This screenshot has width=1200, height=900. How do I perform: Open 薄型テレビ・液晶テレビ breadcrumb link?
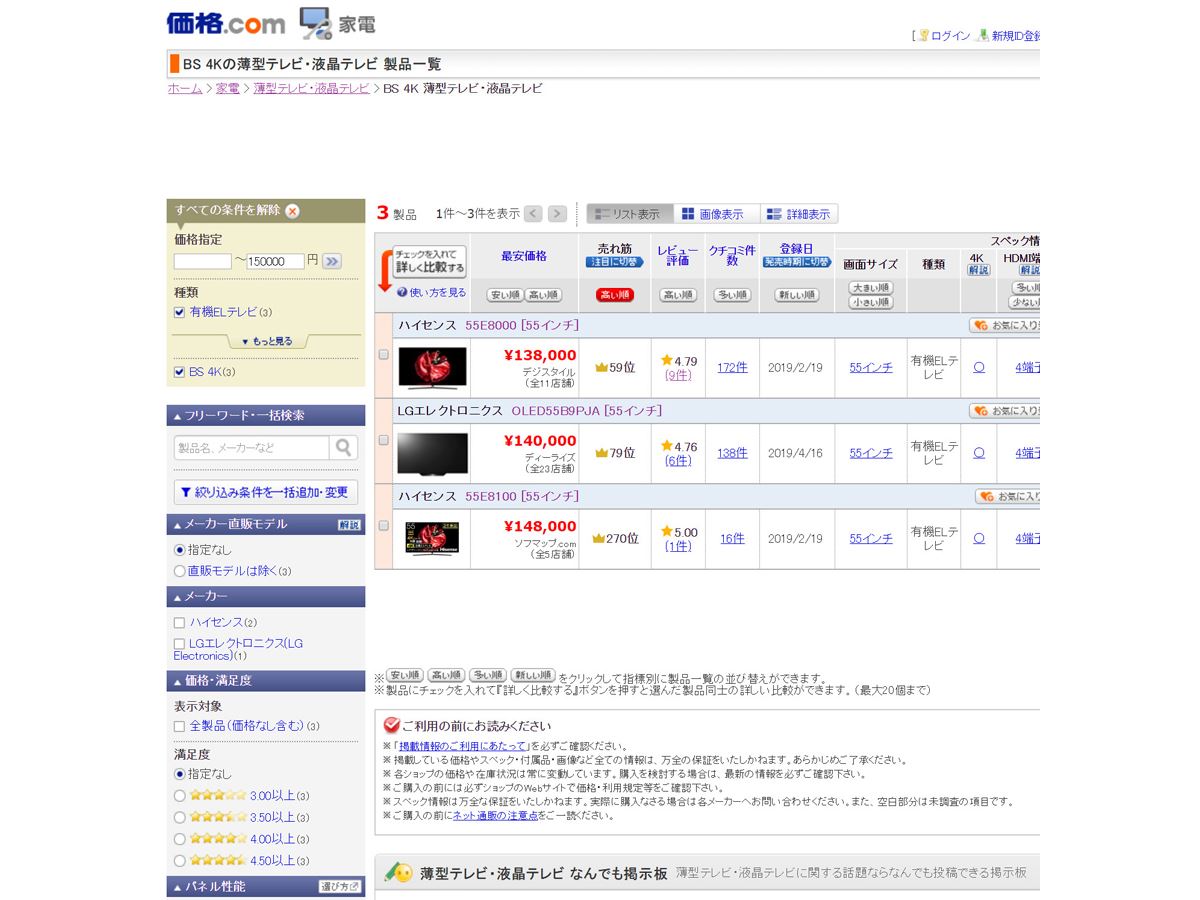(312, 89)
